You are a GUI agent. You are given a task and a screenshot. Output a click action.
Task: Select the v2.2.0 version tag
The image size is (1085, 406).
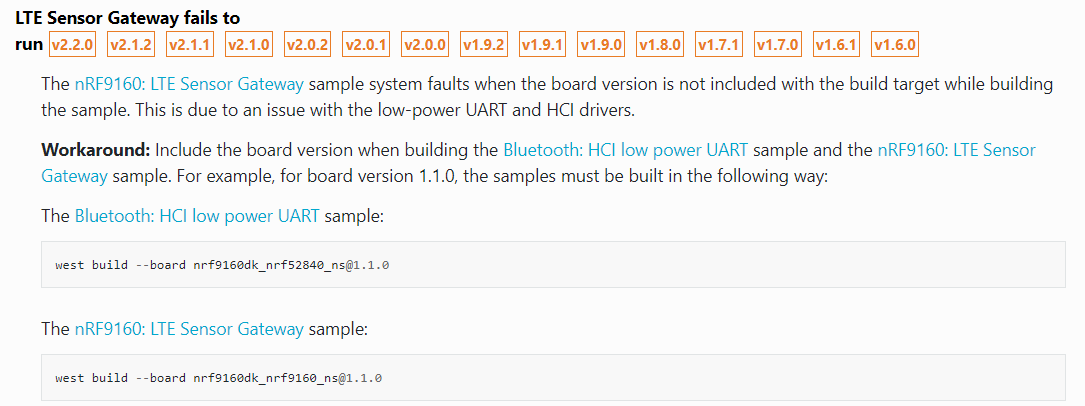(72, 45)
